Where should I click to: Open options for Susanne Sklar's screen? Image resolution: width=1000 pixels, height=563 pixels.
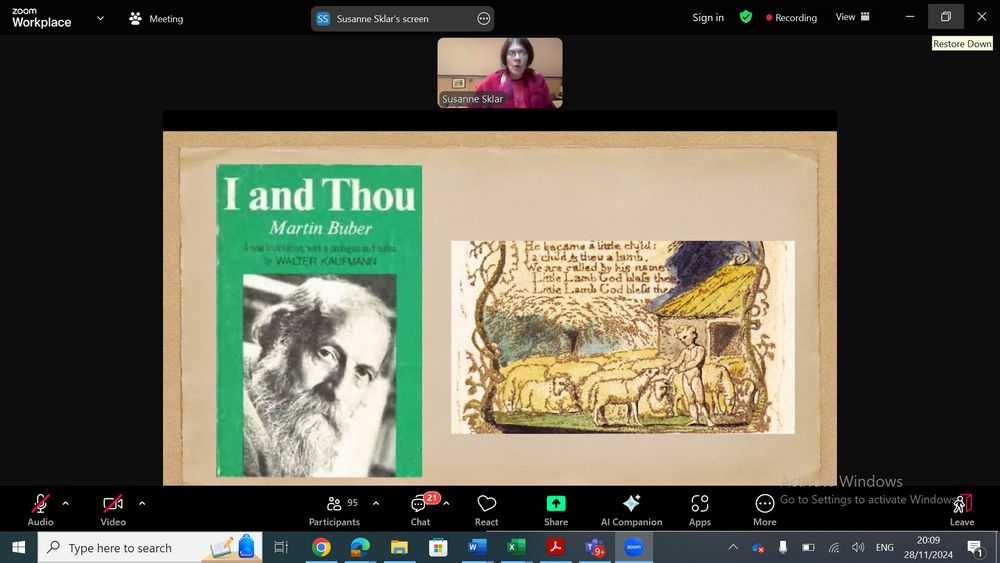click(483, 18)
